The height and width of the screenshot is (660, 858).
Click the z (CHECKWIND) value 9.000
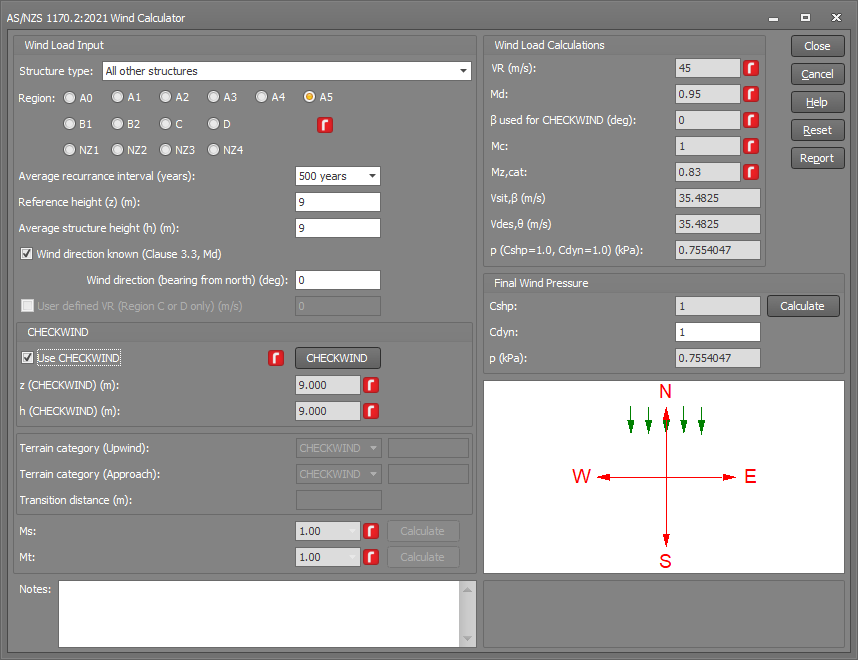click(x=328, y=385)
